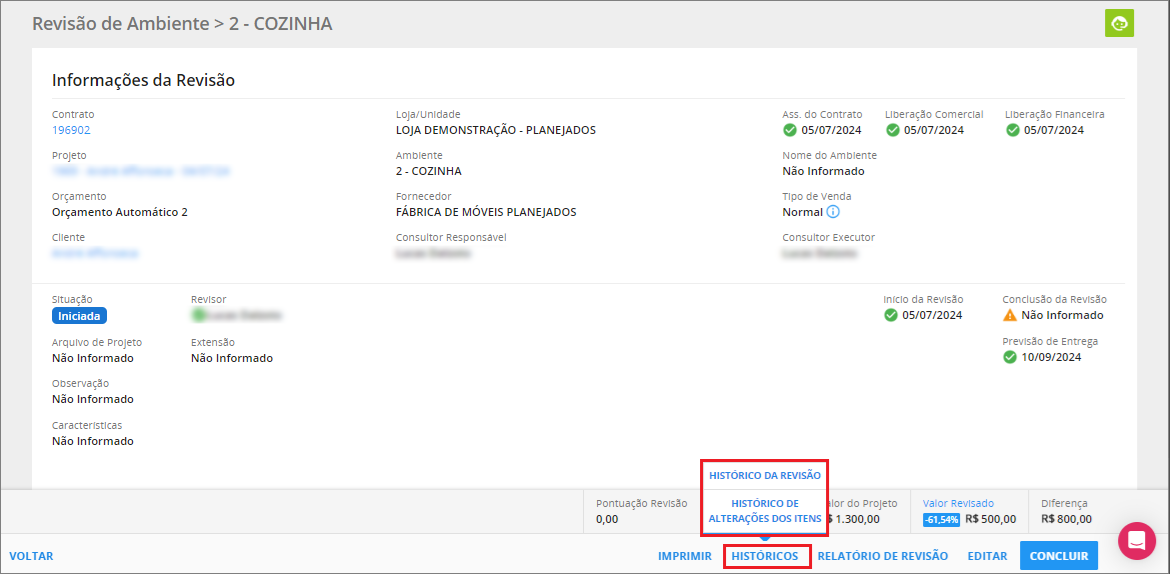Click the Previsão de Entrega date 10/09/2024
1170x574 pixels.
pyautogui.click(x=1051, y=357)
